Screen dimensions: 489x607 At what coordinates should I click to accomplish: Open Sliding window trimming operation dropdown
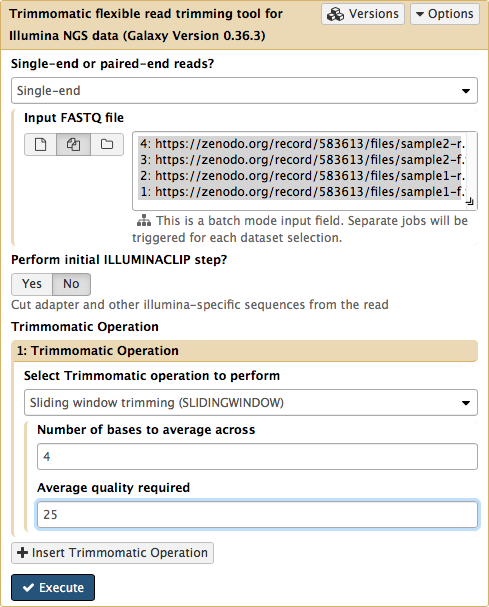251,403
